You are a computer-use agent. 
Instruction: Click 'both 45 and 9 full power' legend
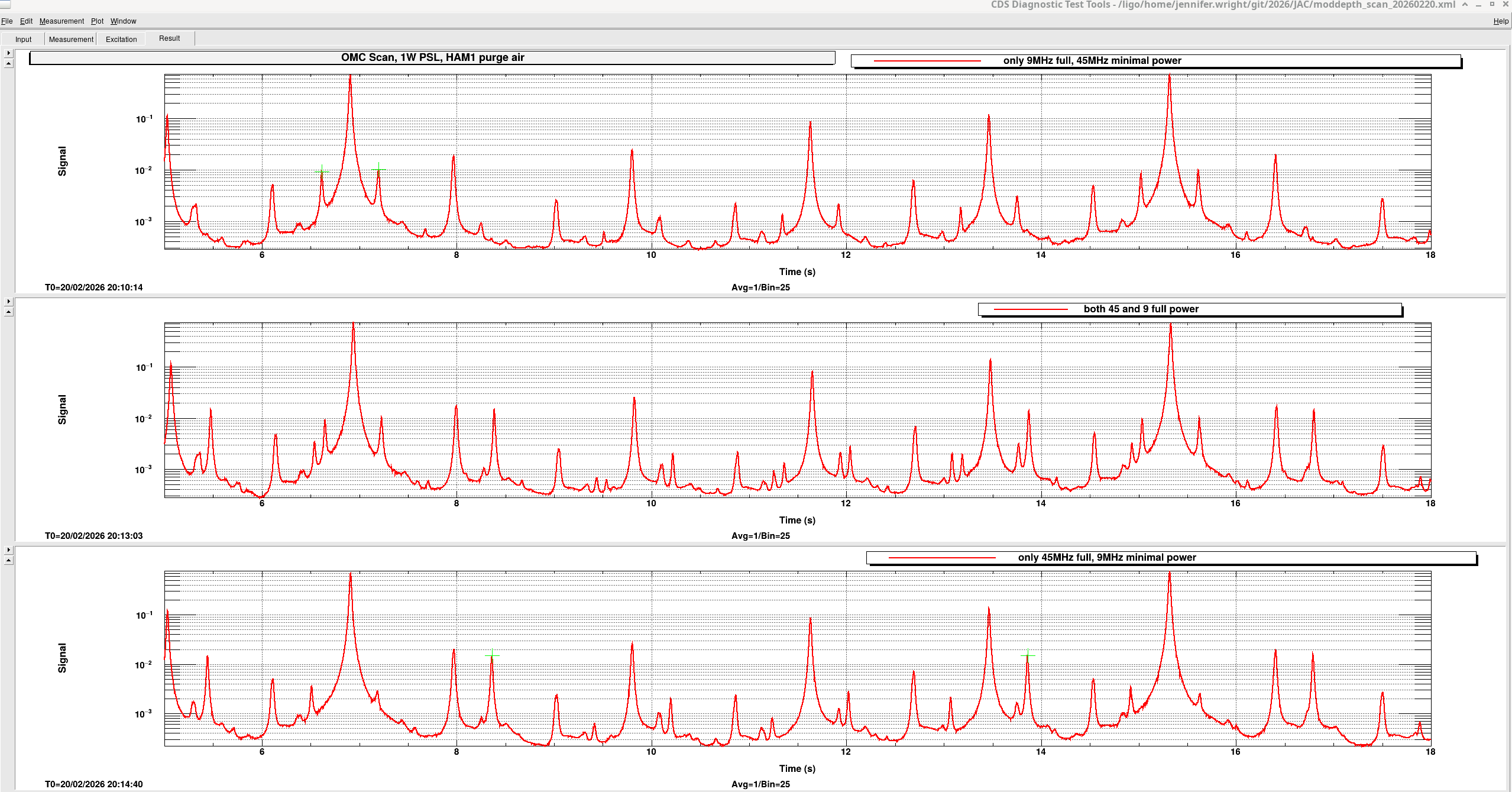[x=1141, y=309]
